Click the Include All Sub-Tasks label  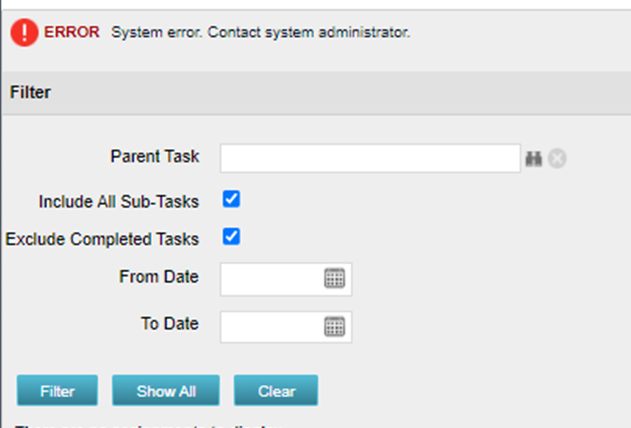[x=118, y=201]
